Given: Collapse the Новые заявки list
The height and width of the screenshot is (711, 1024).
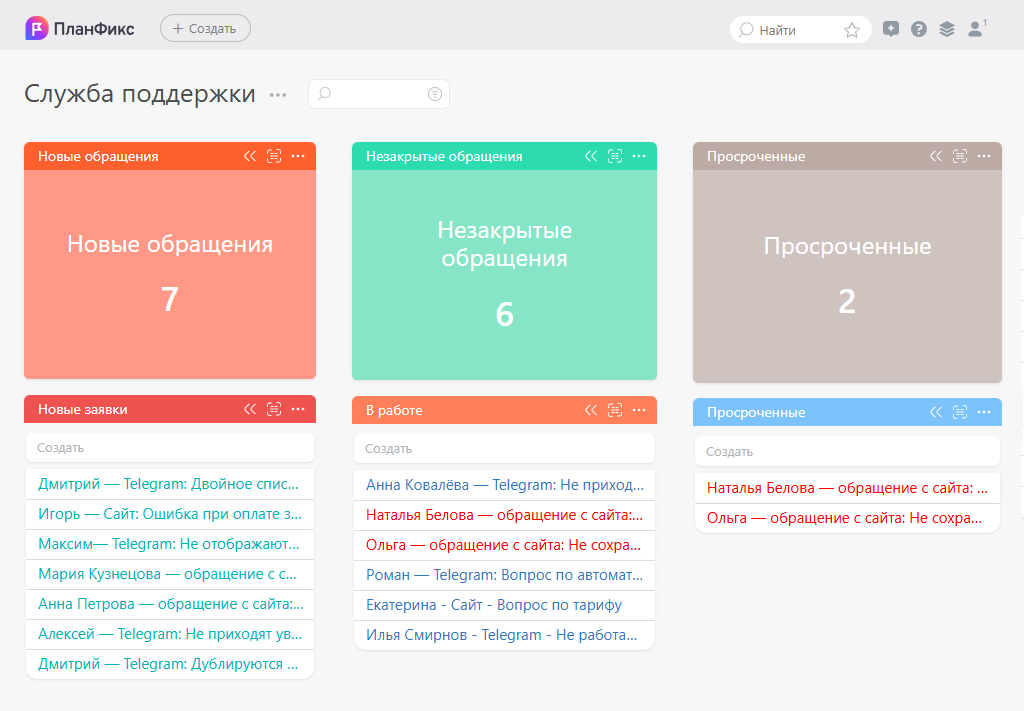Looking at the screenshot, I should pyautogui.click(x=249, y=409).
